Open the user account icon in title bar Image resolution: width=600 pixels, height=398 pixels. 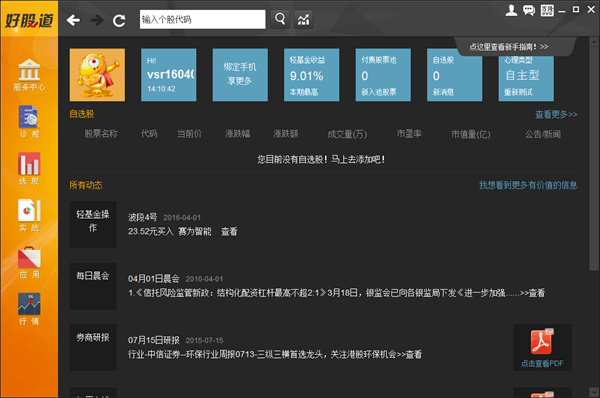[x=511, y=10]
